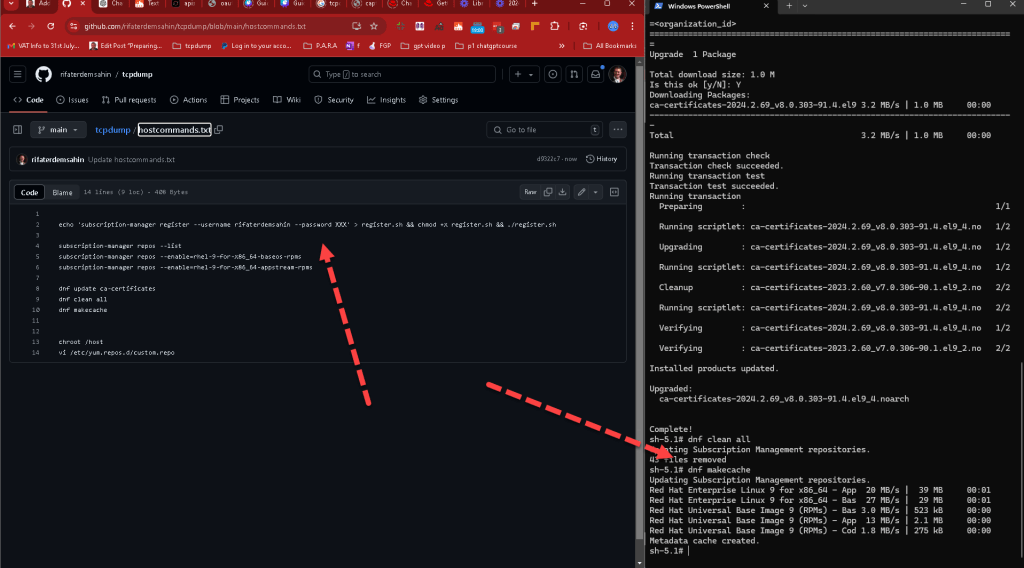The height and width of the screenshot is (568, 1024).
Task: Click the tcpdump breadcrumb link
Action: [x=112, y=130]
